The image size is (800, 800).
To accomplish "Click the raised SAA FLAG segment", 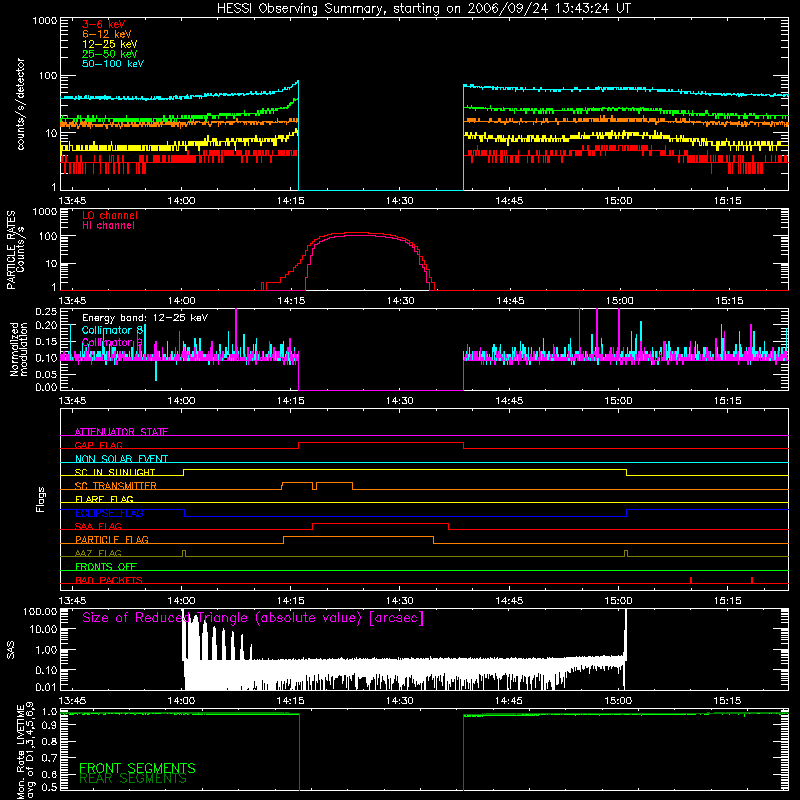I will (x=381, y=523).
